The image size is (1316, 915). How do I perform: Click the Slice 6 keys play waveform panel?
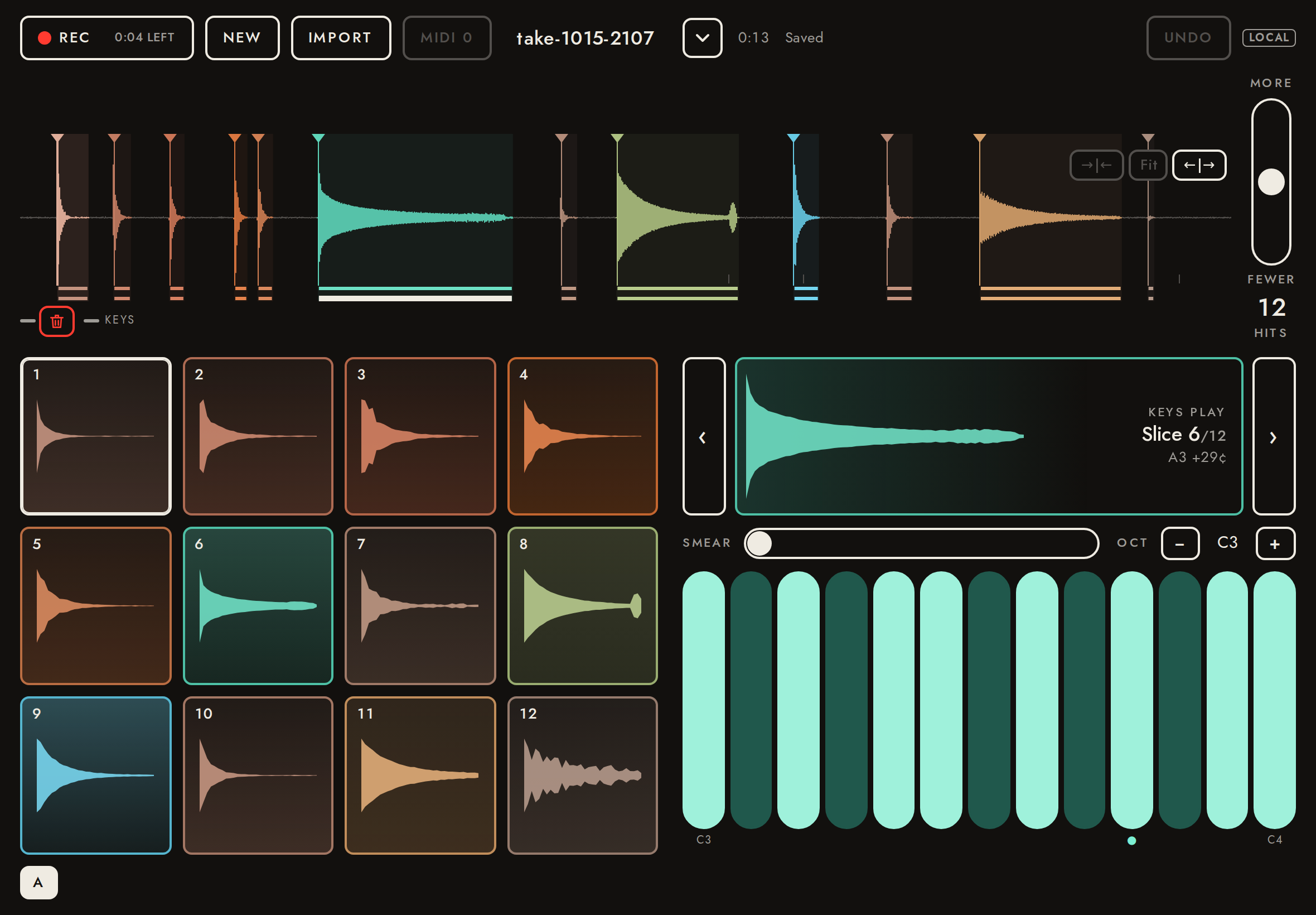(x=989, y=436)
